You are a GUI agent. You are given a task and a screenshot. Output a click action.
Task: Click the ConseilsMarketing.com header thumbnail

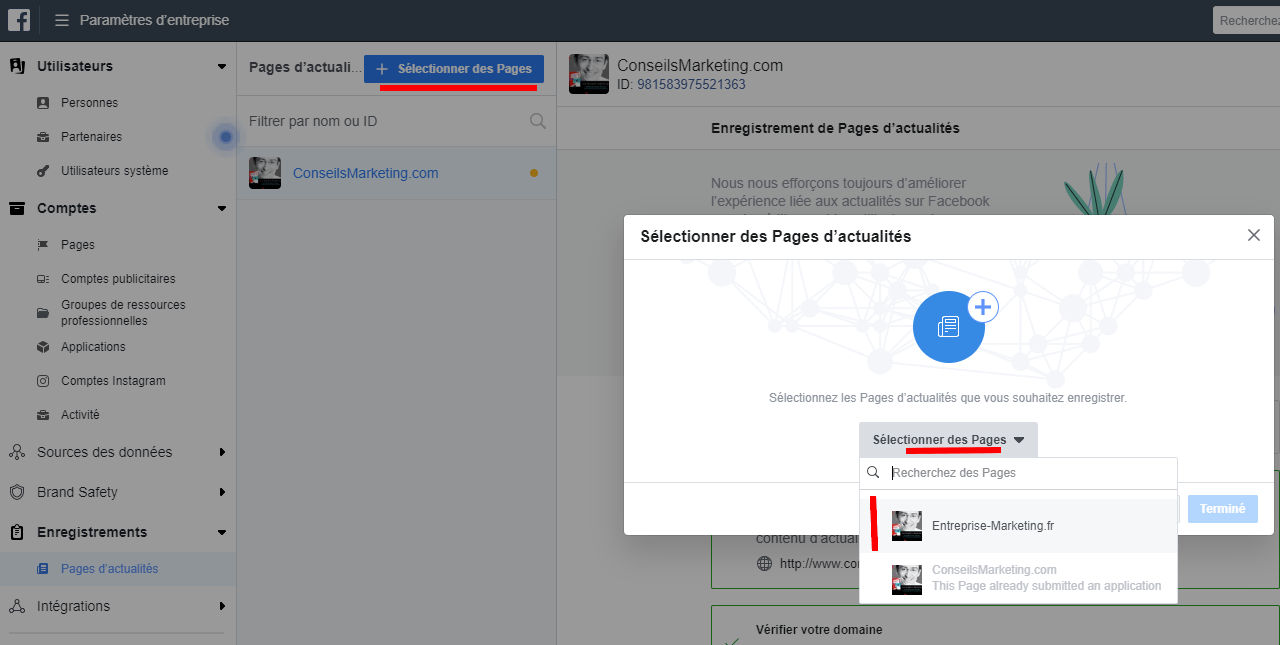tap(589, 74)
